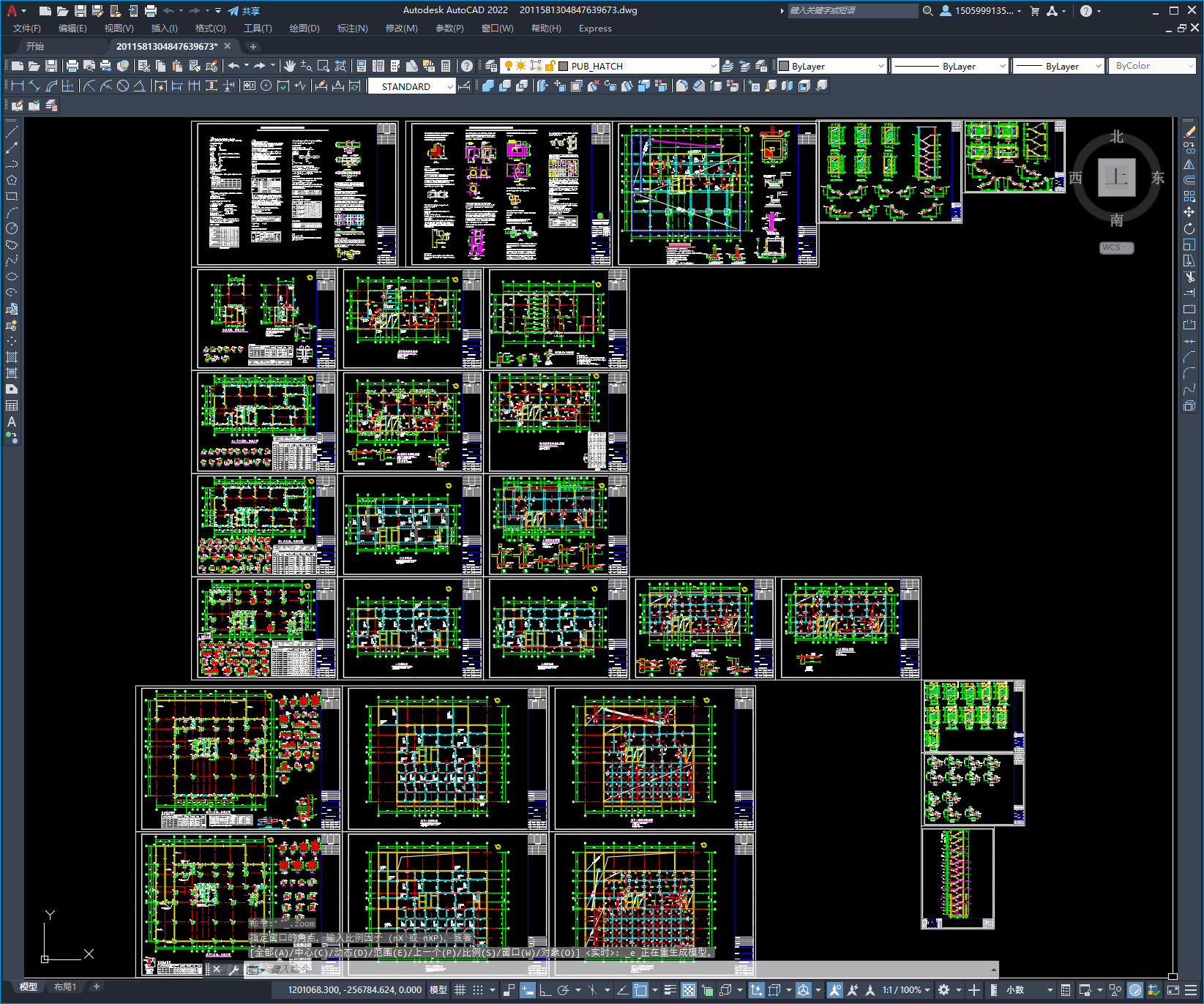Image resolution: width=1204 pixels, height=1004 pixels.
Task: Click the Plot printer icon in standard toolbar
Action: pyautogui.click(x=72, y=66)
